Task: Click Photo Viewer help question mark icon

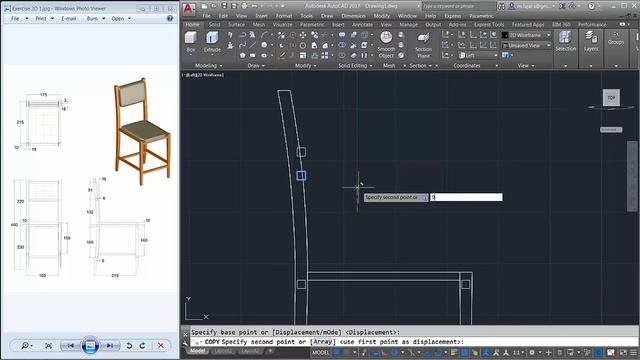Action: pos(170,18)
